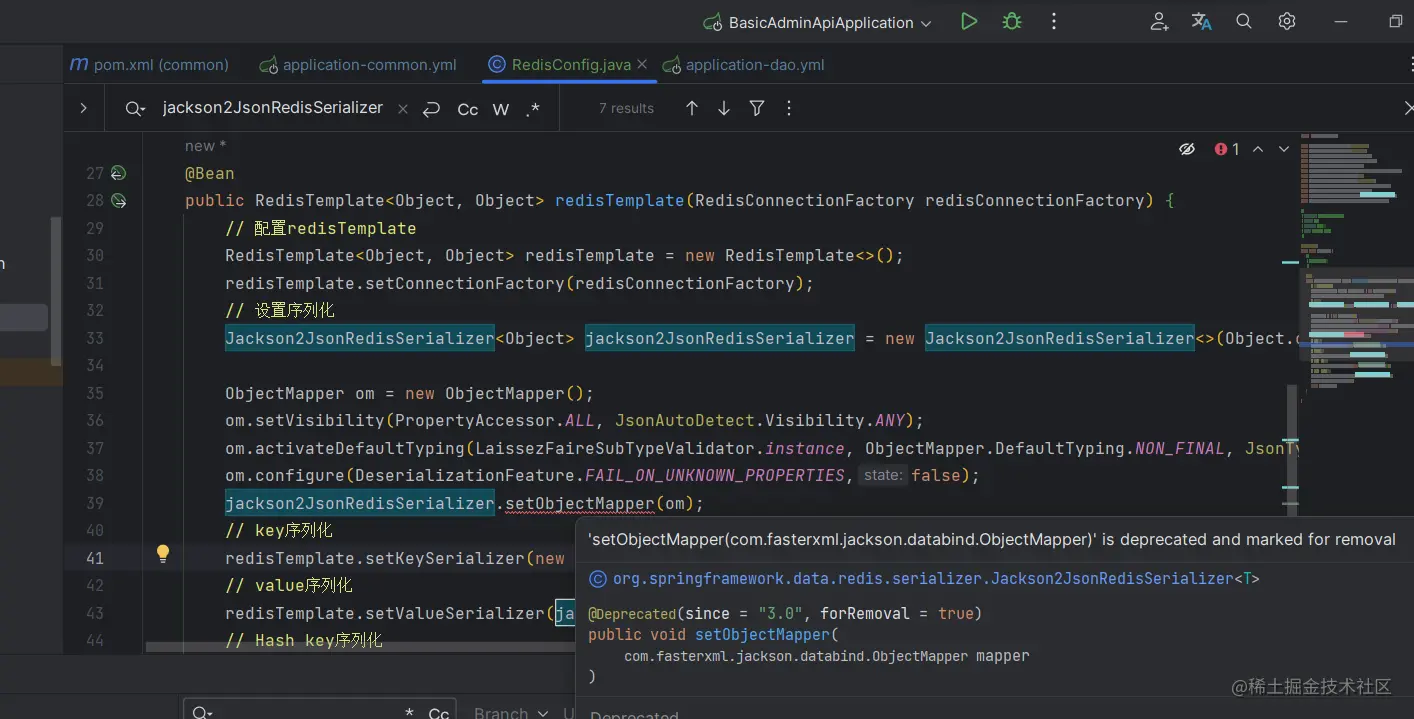The image size is (1414, 719).
Task: Click the bean gutter icon on line 28
Action: pyautogui.click(x=118, y=201)
